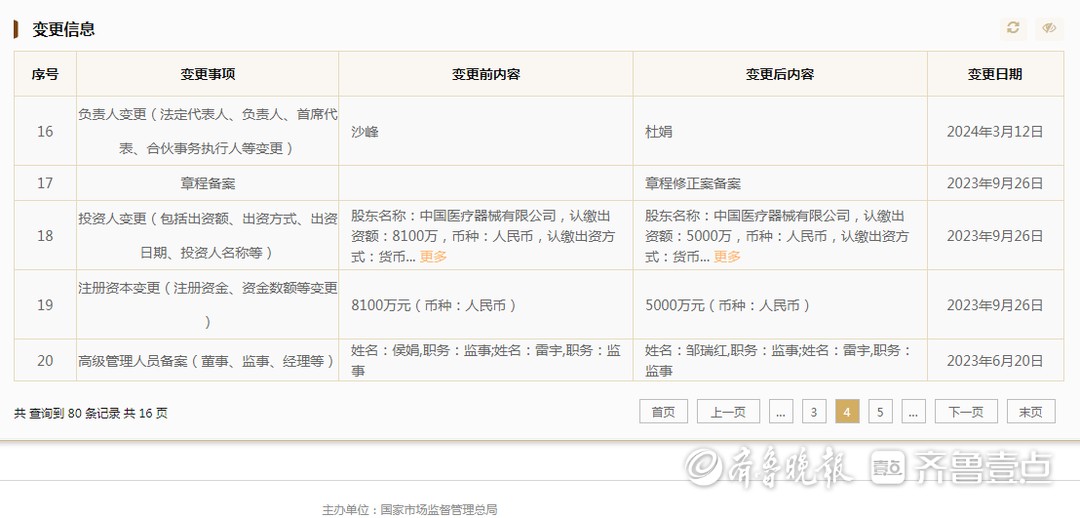Viewport: 1080px width, 518px height.
Task: Click the refresh icon beside 变更信息
Action: [1013, 28]
